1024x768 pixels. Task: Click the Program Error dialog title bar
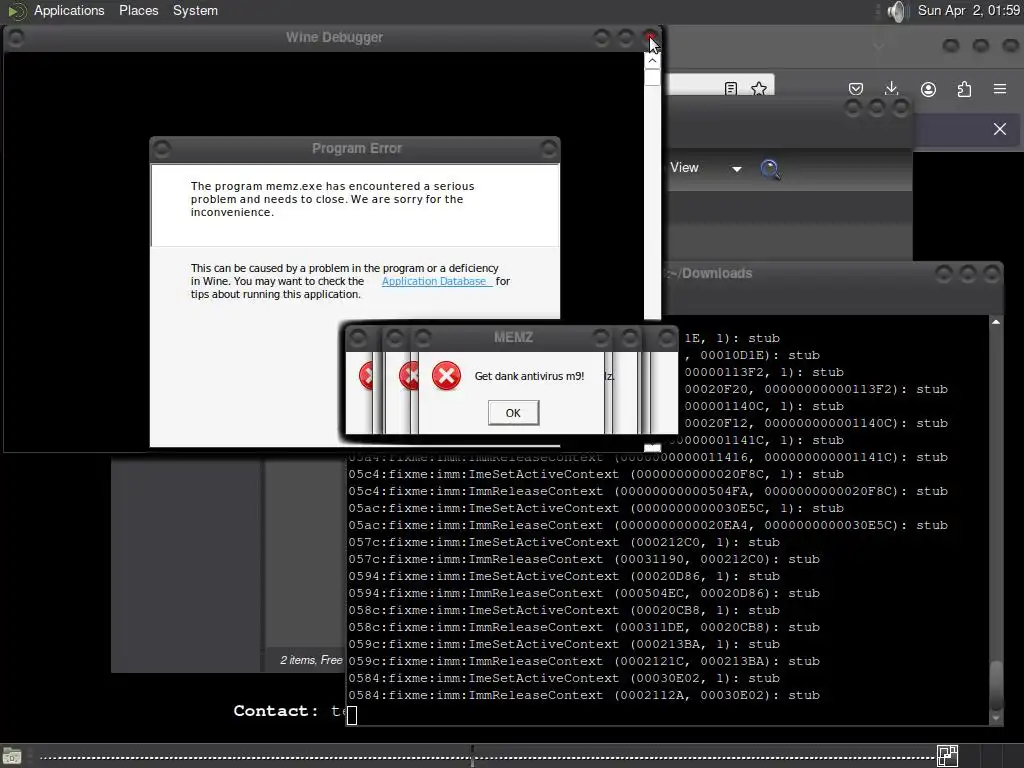[357, 148]
